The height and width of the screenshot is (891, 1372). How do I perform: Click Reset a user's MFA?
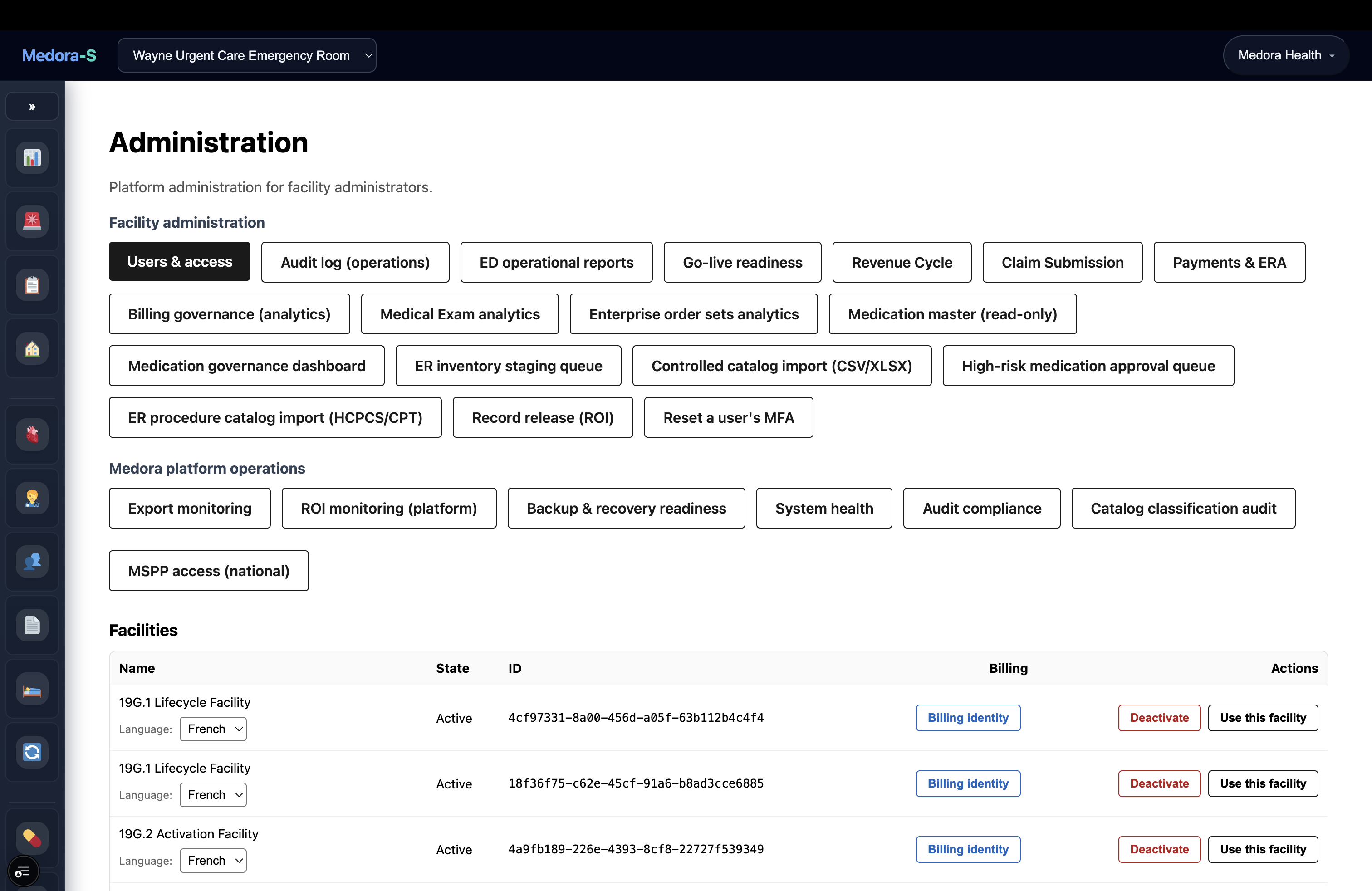729,417
